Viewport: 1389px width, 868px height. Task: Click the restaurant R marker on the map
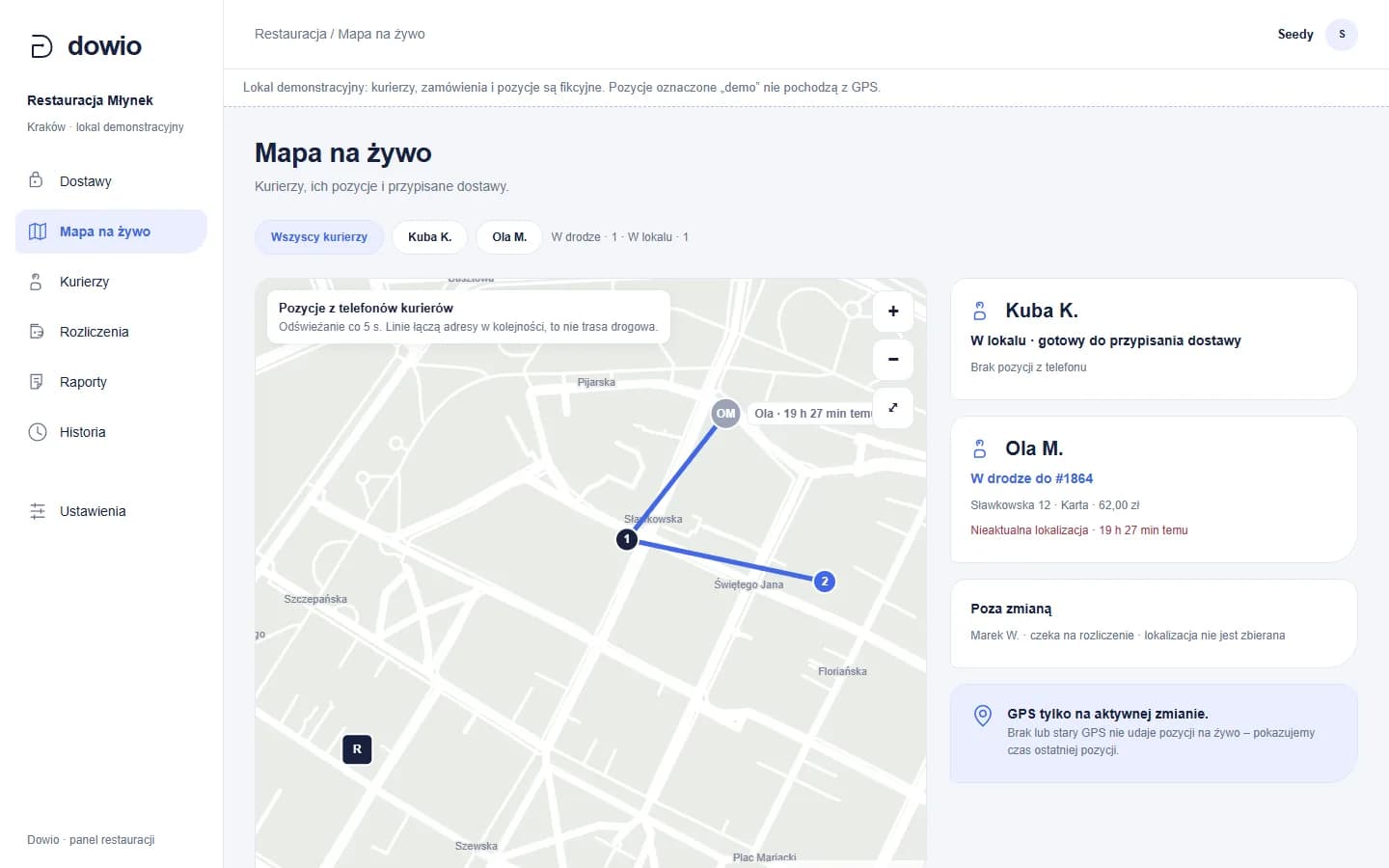(x=357, y=749)
